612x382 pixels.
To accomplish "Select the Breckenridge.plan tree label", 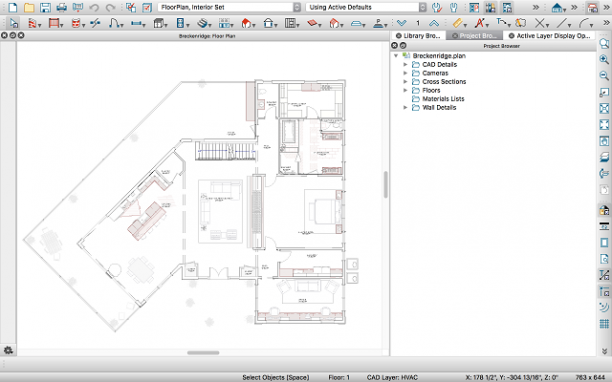I will click(x=439, y=56).
